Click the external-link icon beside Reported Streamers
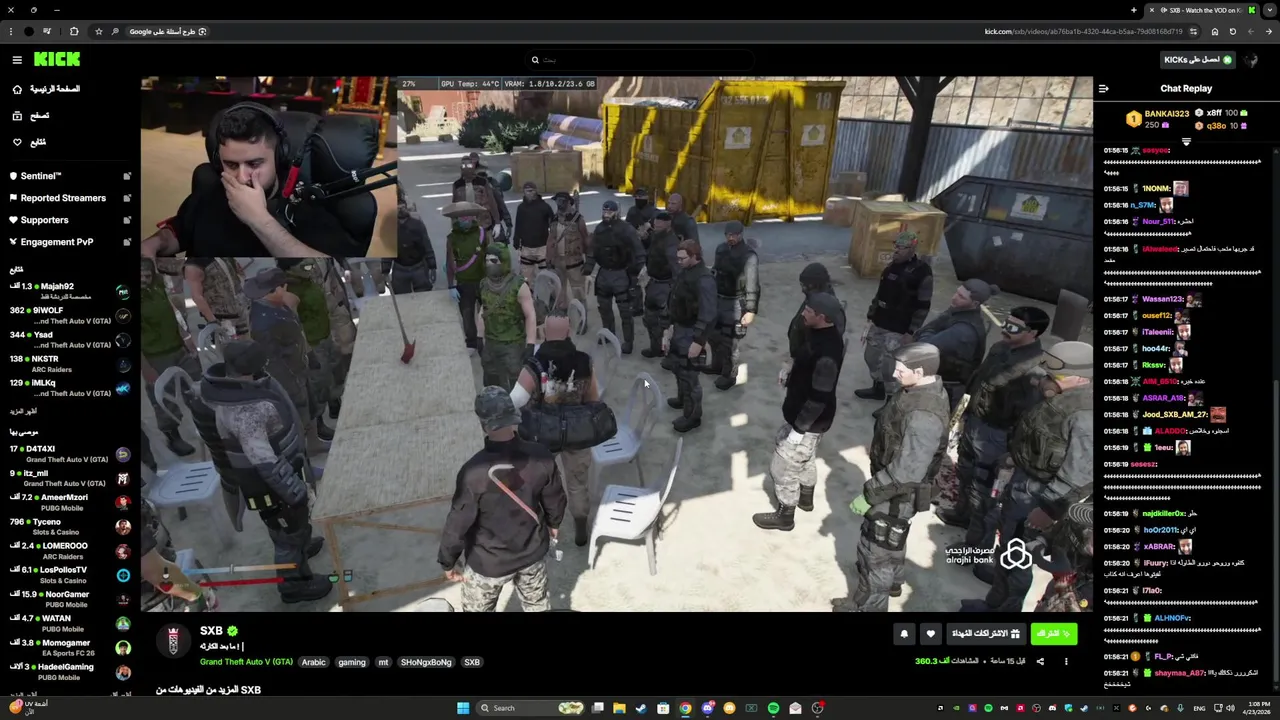Screen dimensions: 1280x720 (x=127, y=198)
